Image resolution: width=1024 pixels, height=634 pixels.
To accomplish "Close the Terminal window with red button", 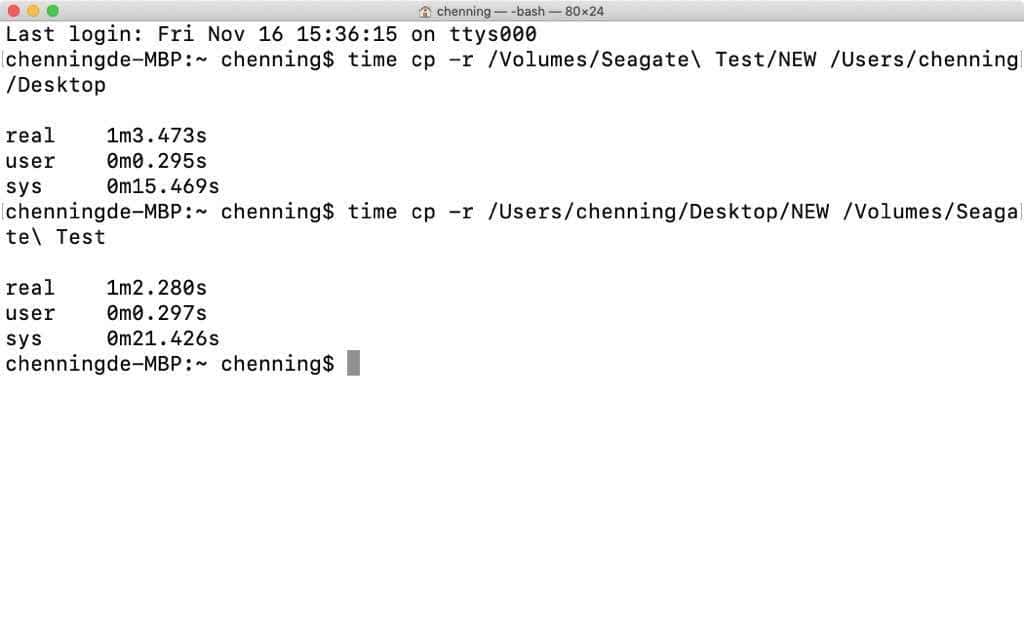I will click(x=13, y=11).
